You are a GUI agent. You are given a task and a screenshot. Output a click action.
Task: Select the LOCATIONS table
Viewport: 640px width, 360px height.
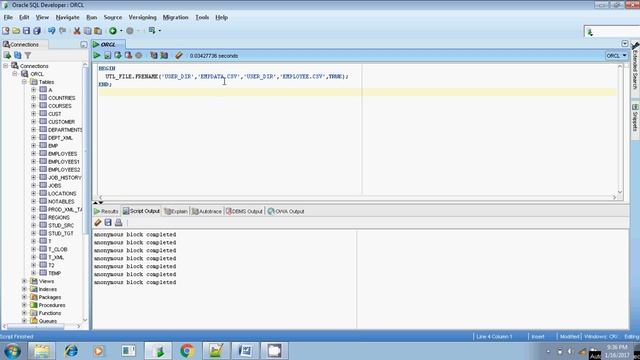[62, 193]
